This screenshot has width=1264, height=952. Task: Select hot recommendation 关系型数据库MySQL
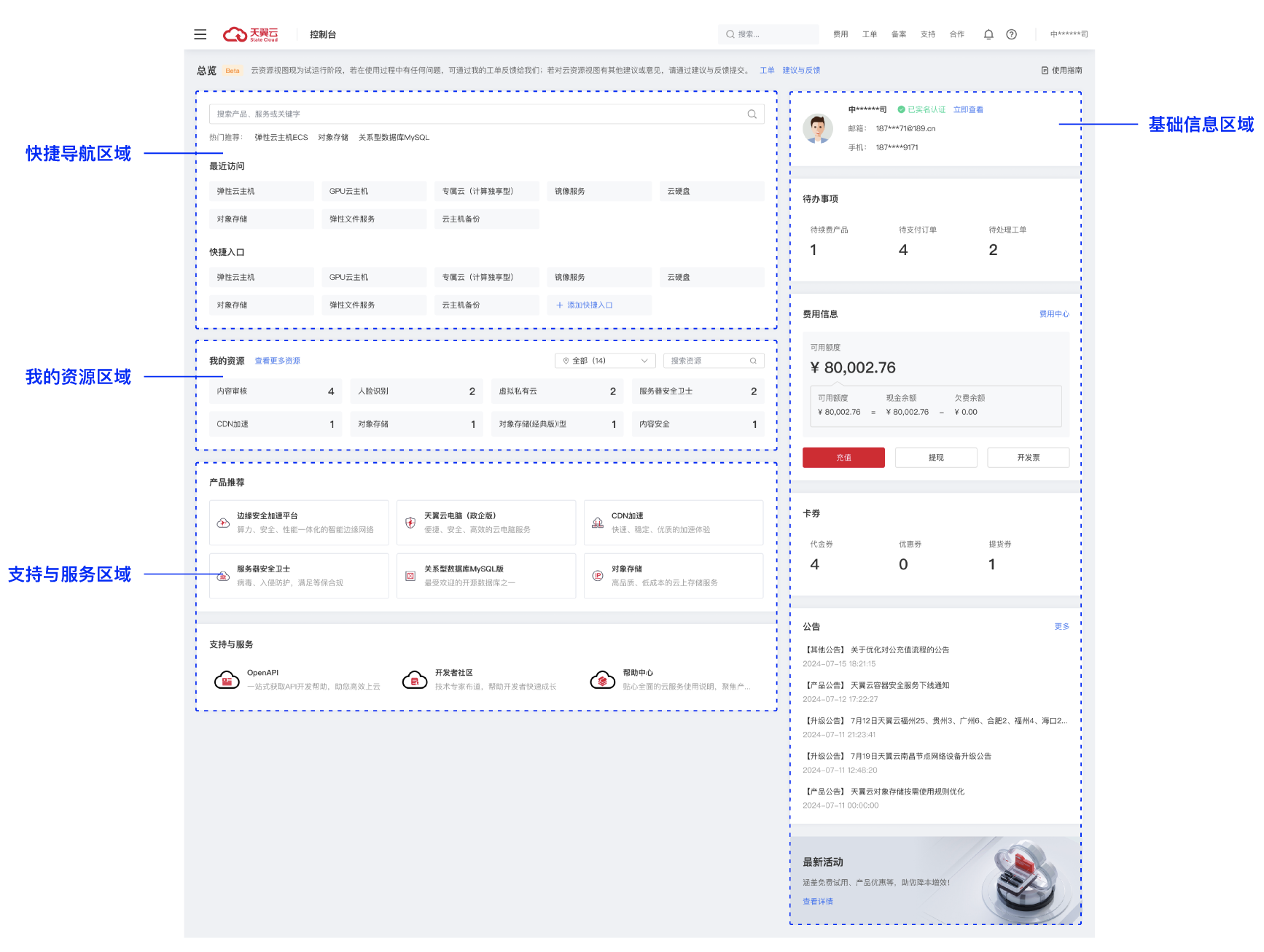tap(394, 138)
